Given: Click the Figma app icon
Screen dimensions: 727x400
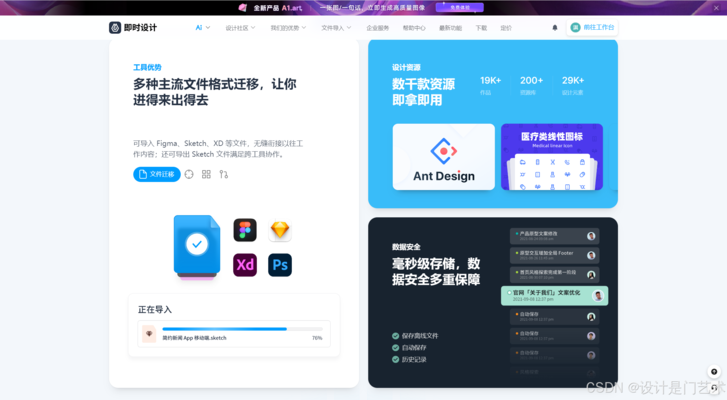Looking at the screenshot, I should pyautogui.click(x=245, y=230).
